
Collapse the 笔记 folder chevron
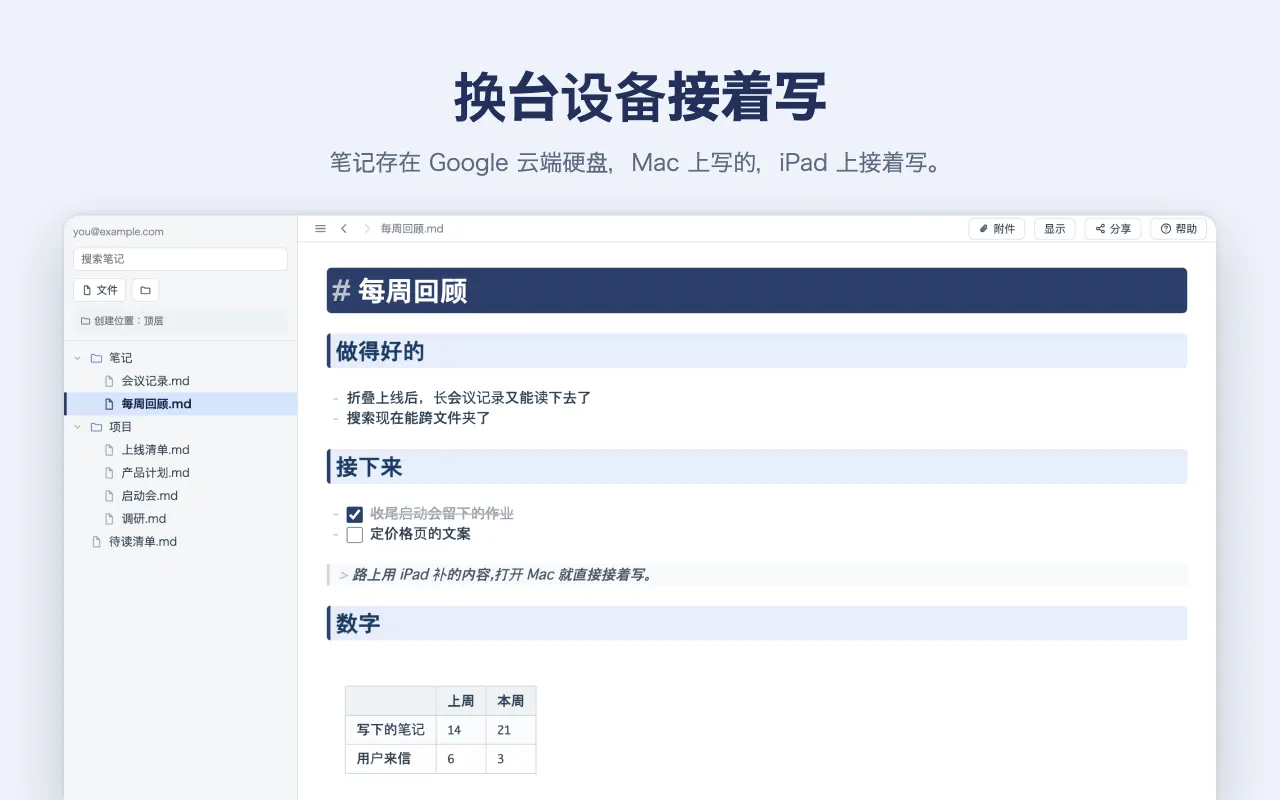tap(78, 358)
